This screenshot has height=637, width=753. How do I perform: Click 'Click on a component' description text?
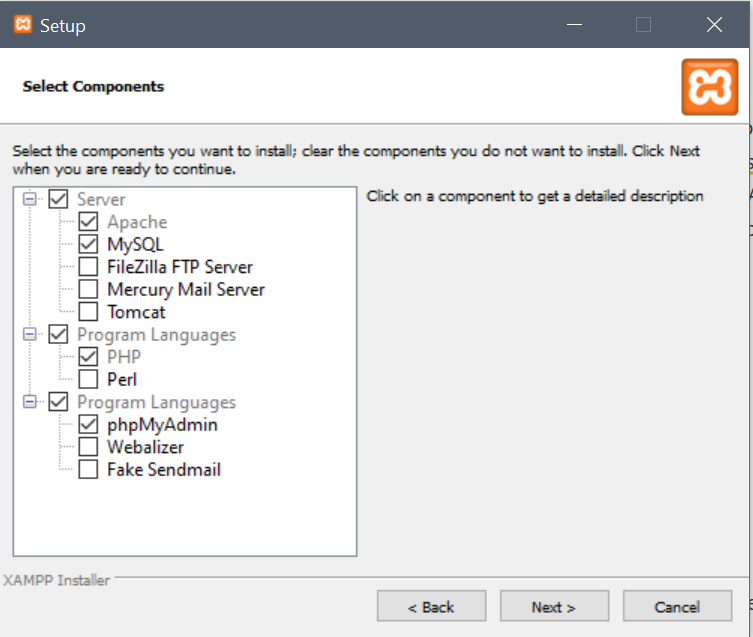pyautogui.click(x=534, y=196)
